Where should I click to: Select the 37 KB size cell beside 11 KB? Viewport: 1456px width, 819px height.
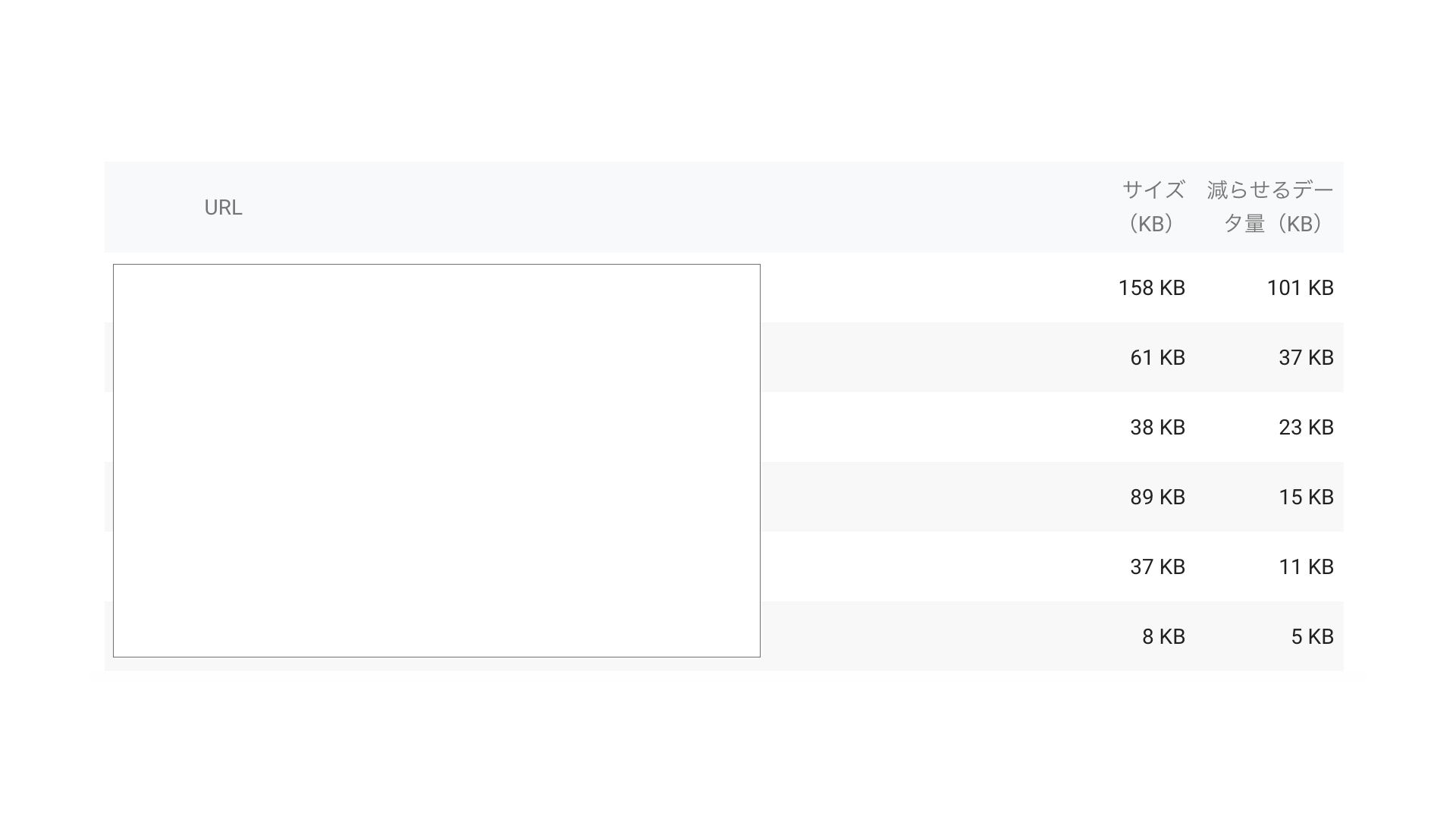(1157, 567)
